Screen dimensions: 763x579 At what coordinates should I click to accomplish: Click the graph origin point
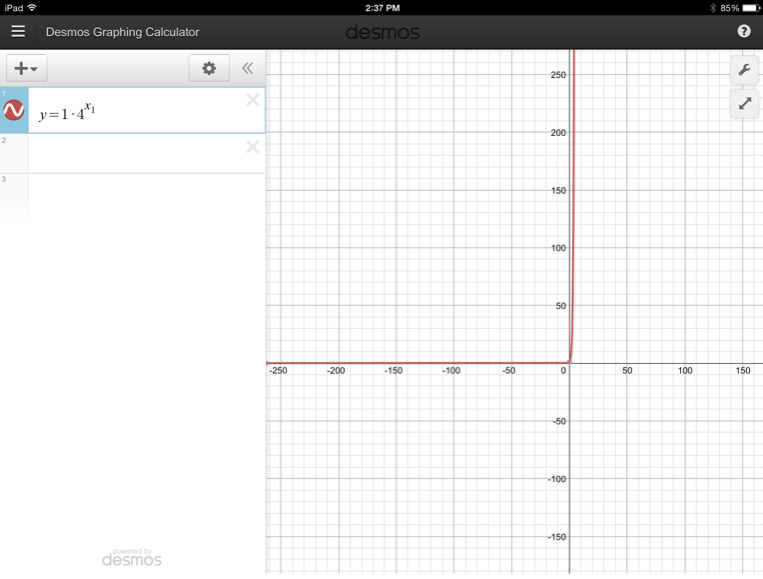tap(569, 362)
